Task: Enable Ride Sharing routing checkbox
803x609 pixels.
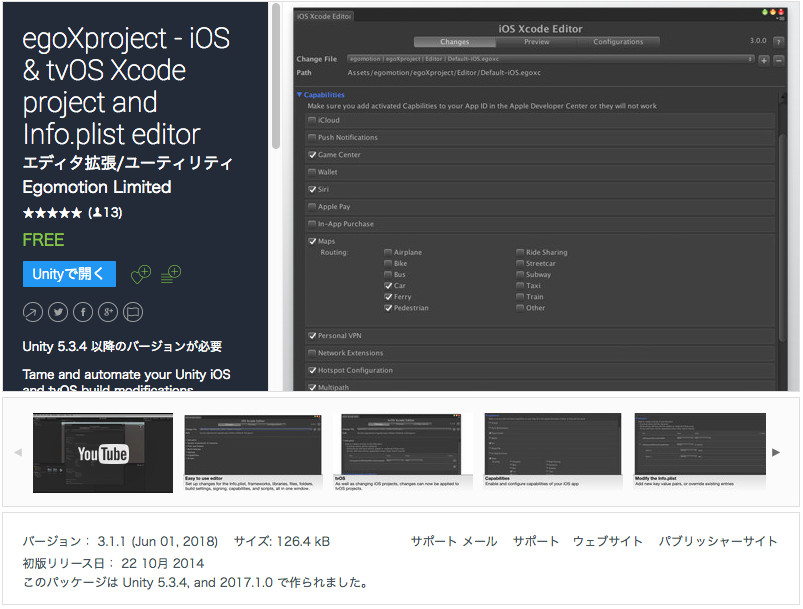Action: point(520,252)
